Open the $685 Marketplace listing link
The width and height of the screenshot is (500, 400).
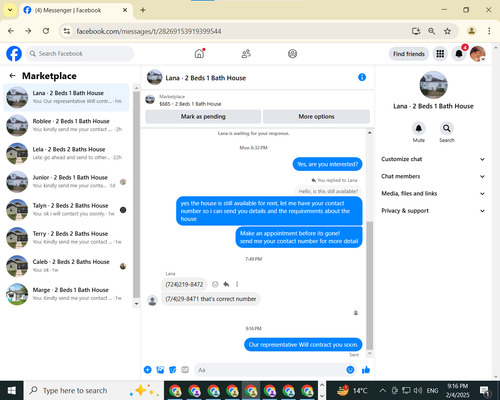190,104
